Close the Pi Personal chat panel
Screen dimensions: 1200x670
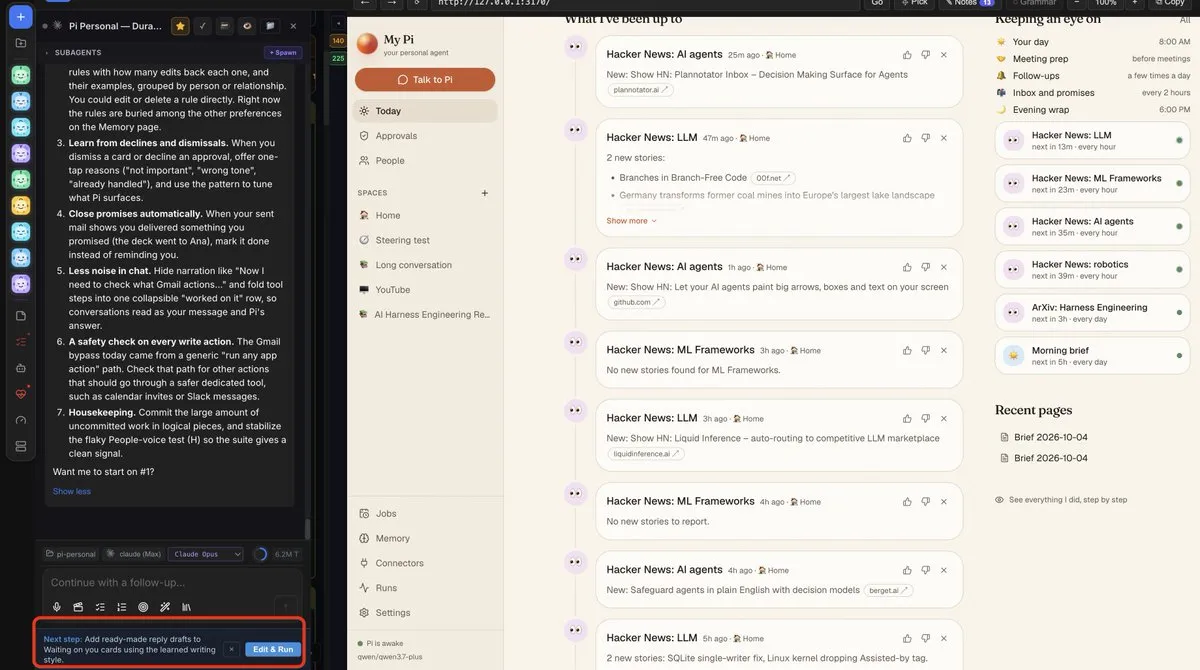292,26
